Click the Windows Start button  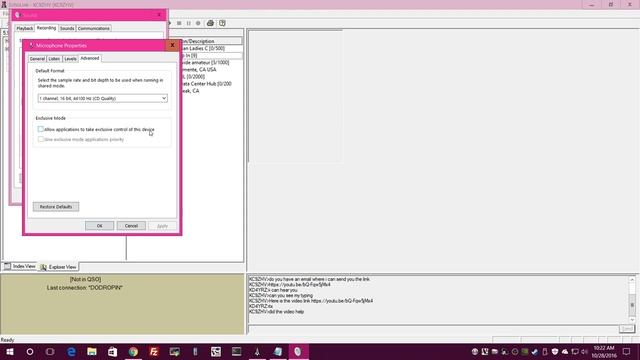10,351
